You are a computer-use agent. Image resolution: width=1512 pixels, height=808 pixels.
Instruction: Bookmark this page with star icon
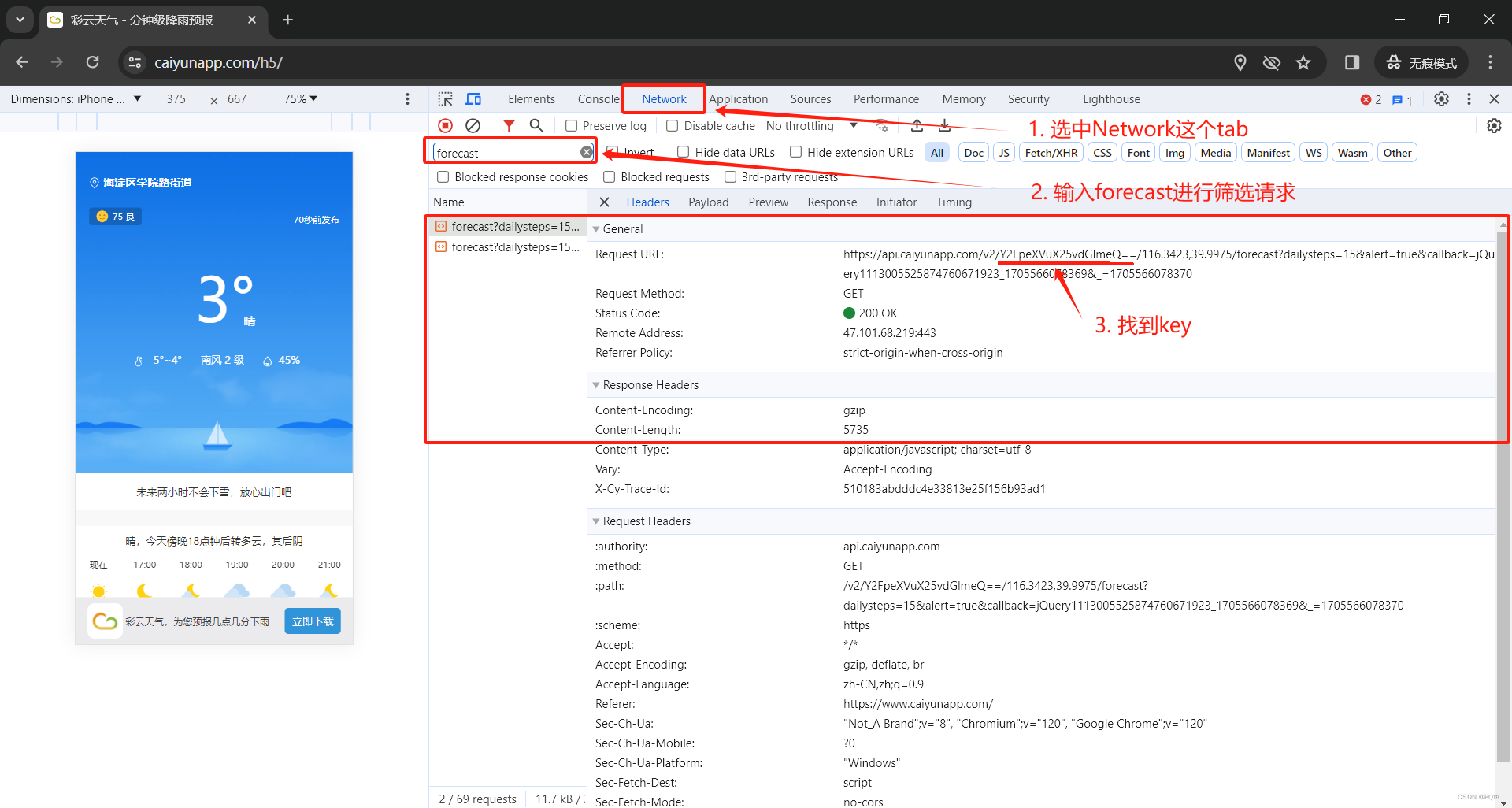pos(1303,63)
